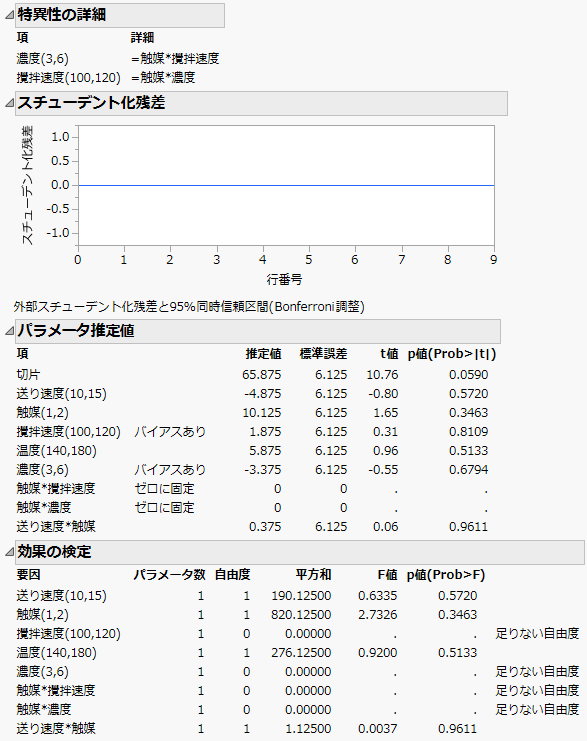This screenshot has width=587, height=741.
Task: Select the 10.125 estimate for 触媒
Action: 261,413
